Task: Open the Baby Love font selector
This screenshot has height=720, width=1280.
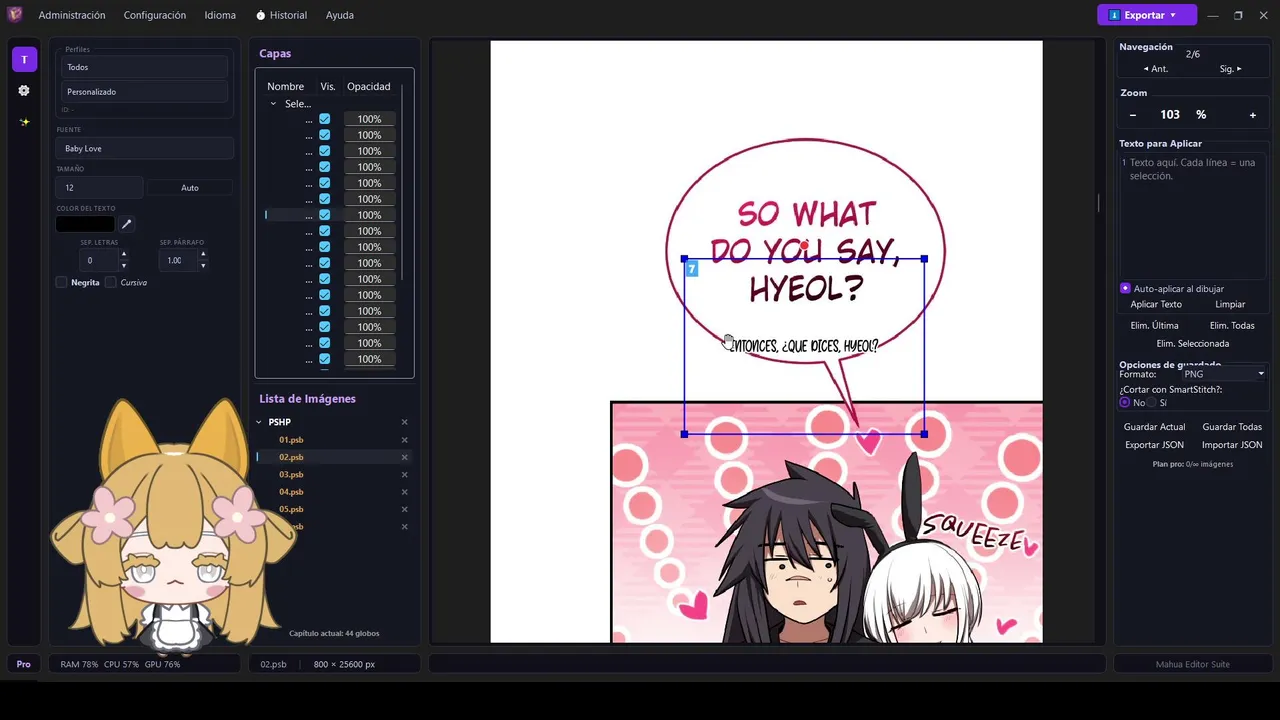Action: click(x=145, y=148)
